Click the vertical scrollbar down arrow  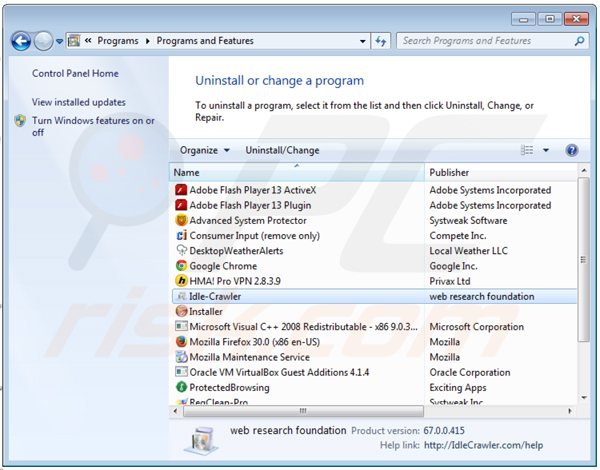pyautogui.click(x=584, y=398)
